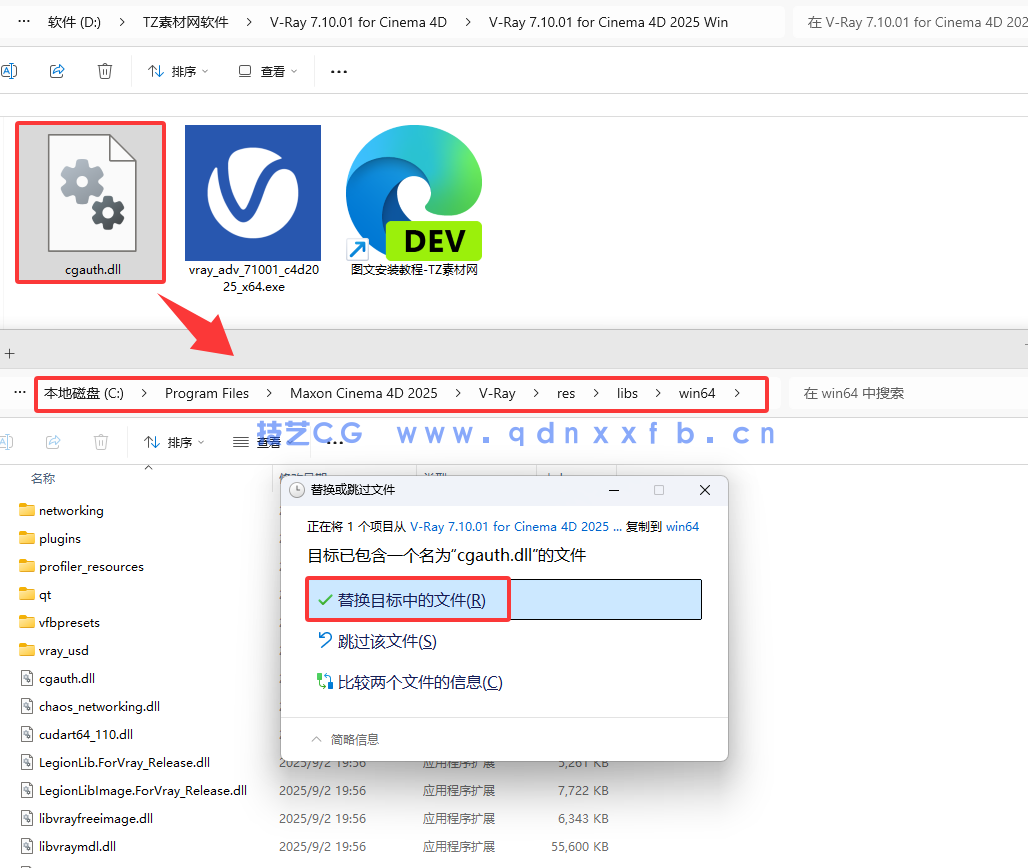This screenshot has height=868, width=1028.
Task: Open the 排序 sort dropdown
Action: 178,71
